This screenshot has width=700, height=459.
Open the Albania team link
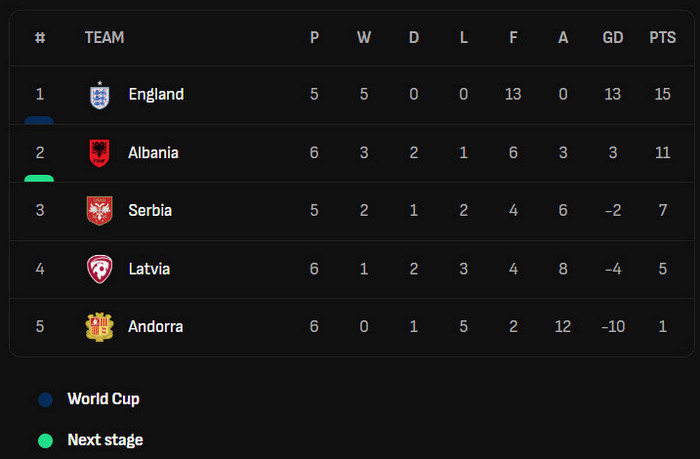153,153
